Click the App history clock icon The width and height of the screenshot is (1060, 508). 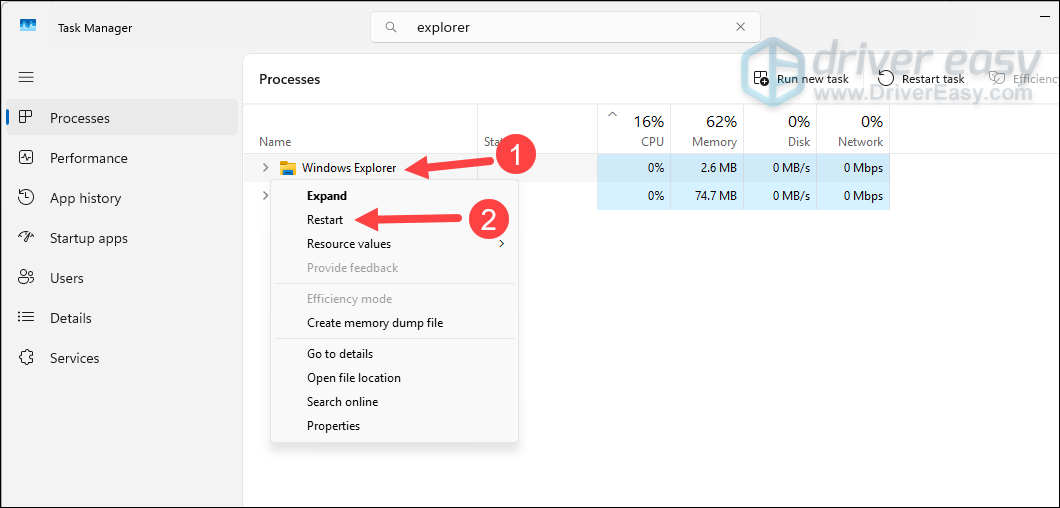(26, 198)
